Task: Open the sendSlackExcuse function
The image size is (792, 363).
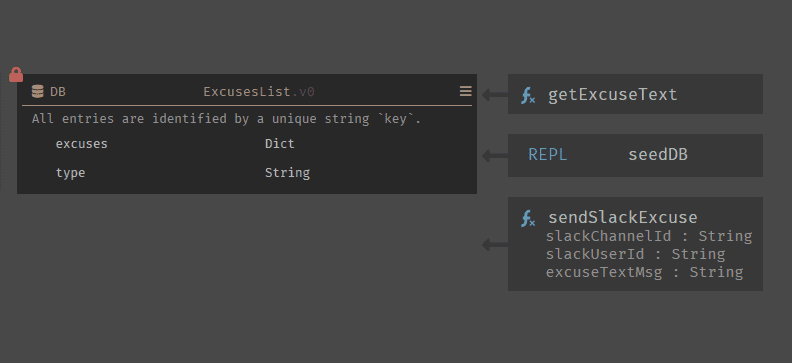Action: click(622, 218)
